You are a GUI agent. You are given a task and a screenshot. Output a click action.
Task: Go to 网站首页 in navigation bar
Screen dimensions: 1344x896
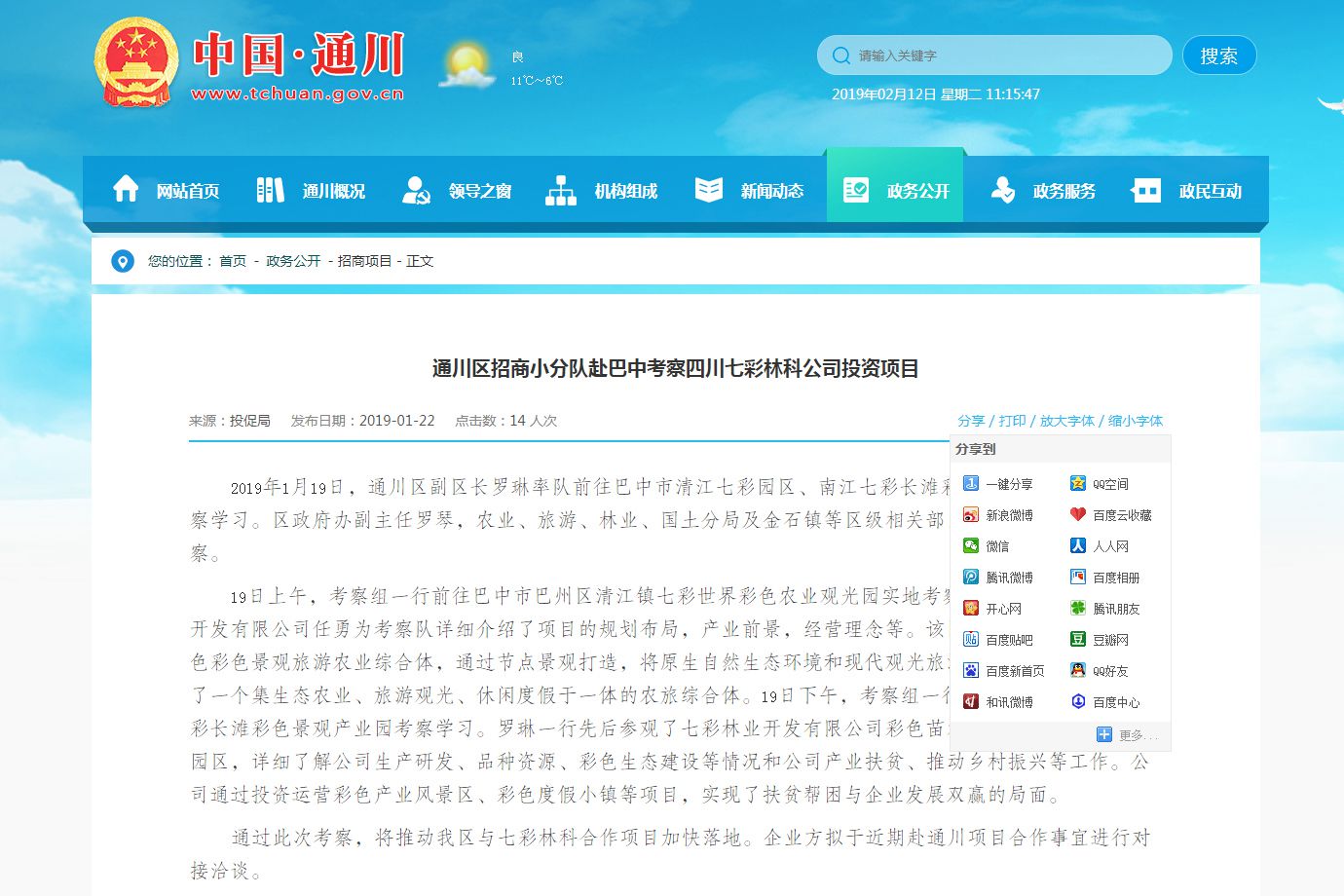(167, 190)
